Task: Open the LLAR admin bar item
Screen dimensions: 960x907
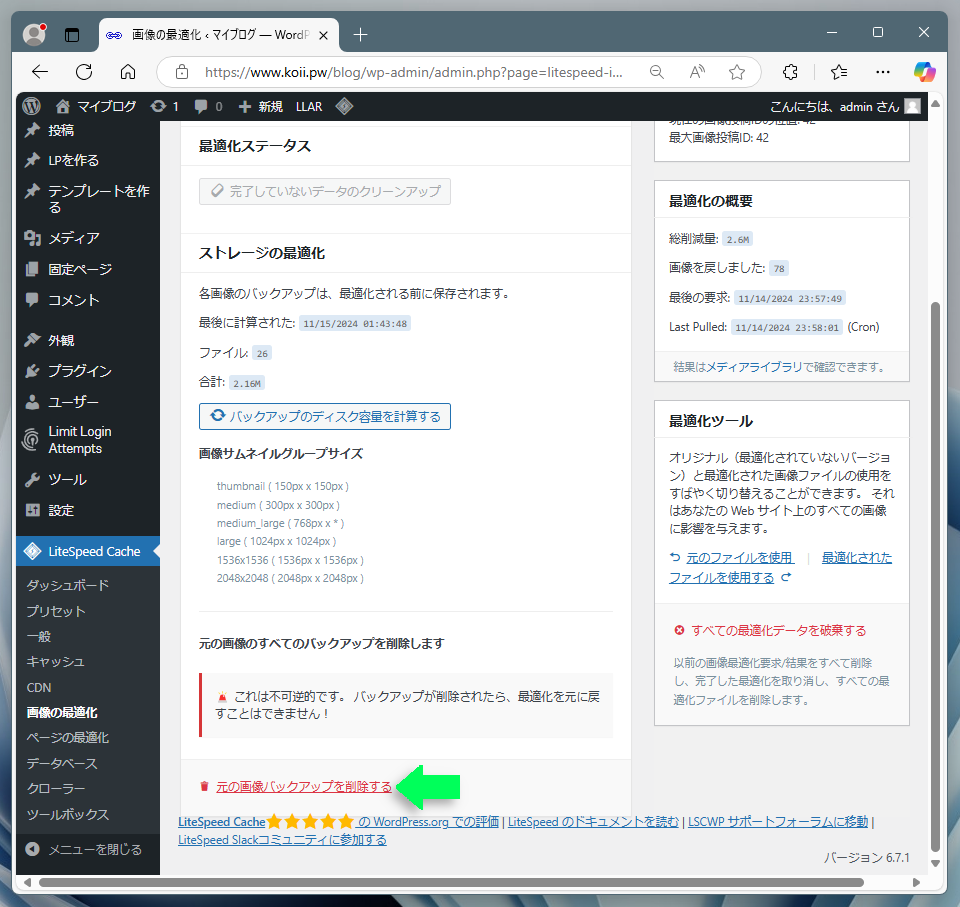Action: pos(309,107)
